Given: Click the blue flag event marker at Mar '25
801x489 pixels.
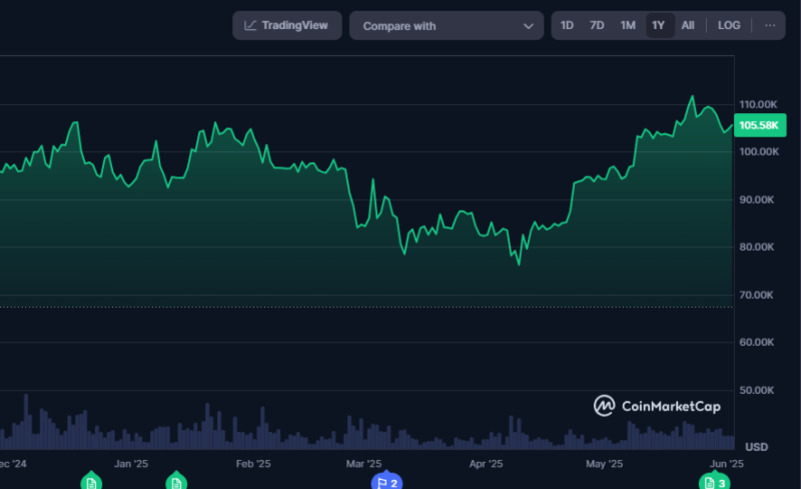Looking at the screenshot, I should coord(386,483).
